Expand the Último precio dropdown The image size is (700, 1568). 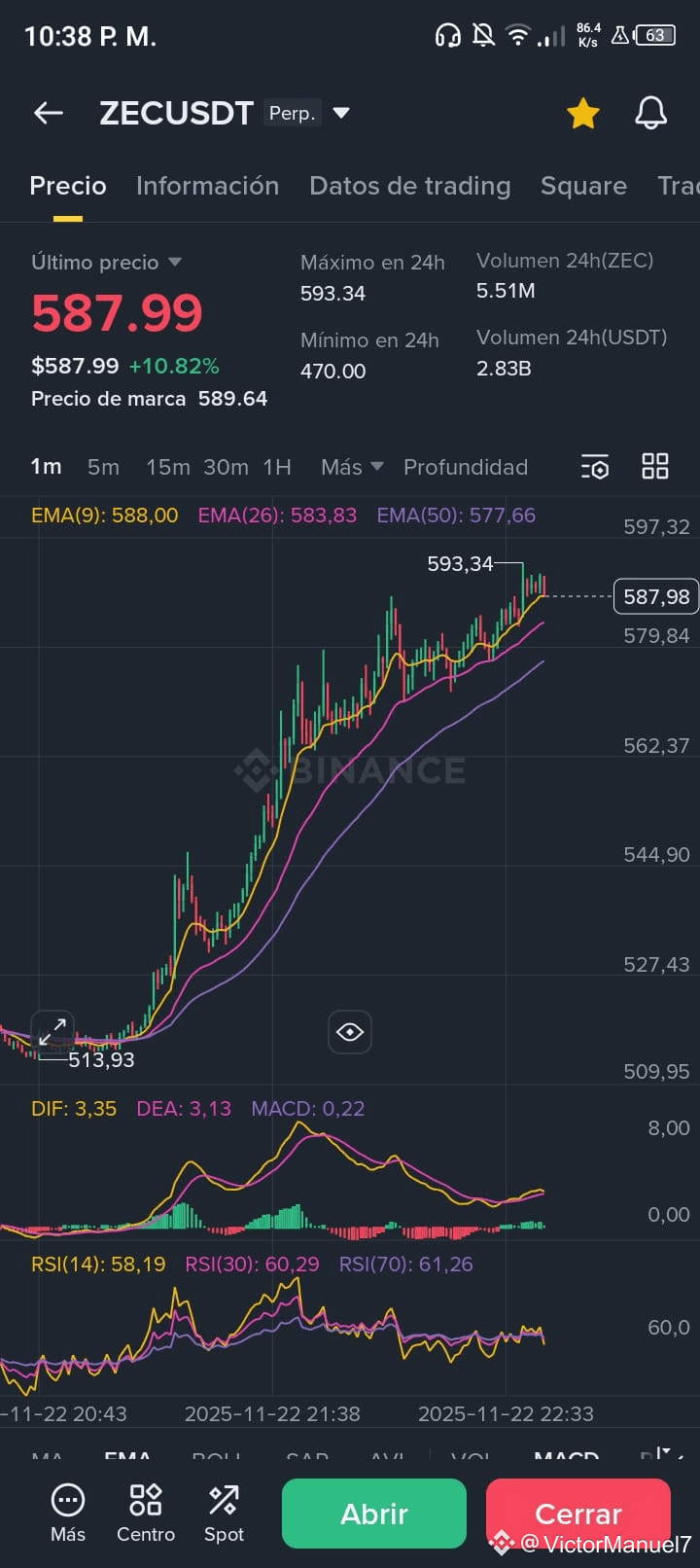(175, 263)
